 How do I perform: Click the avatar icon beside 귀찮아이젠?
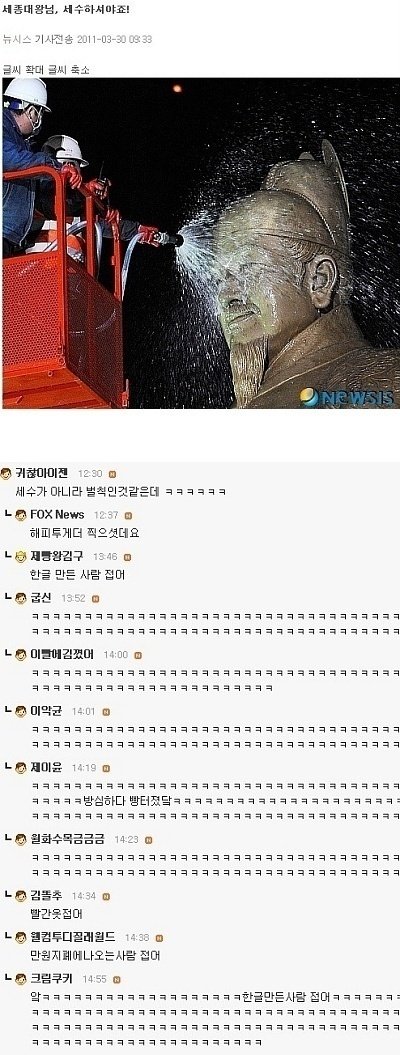[6, 474]
